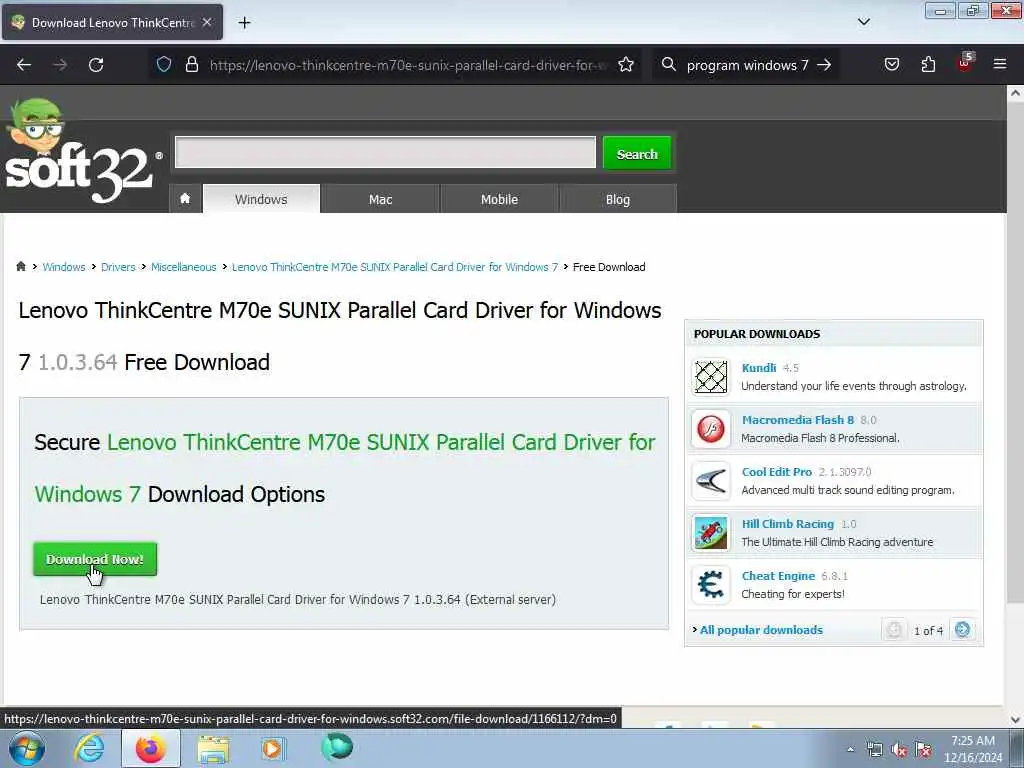Click breadcrumb home icon

point(21,266)
